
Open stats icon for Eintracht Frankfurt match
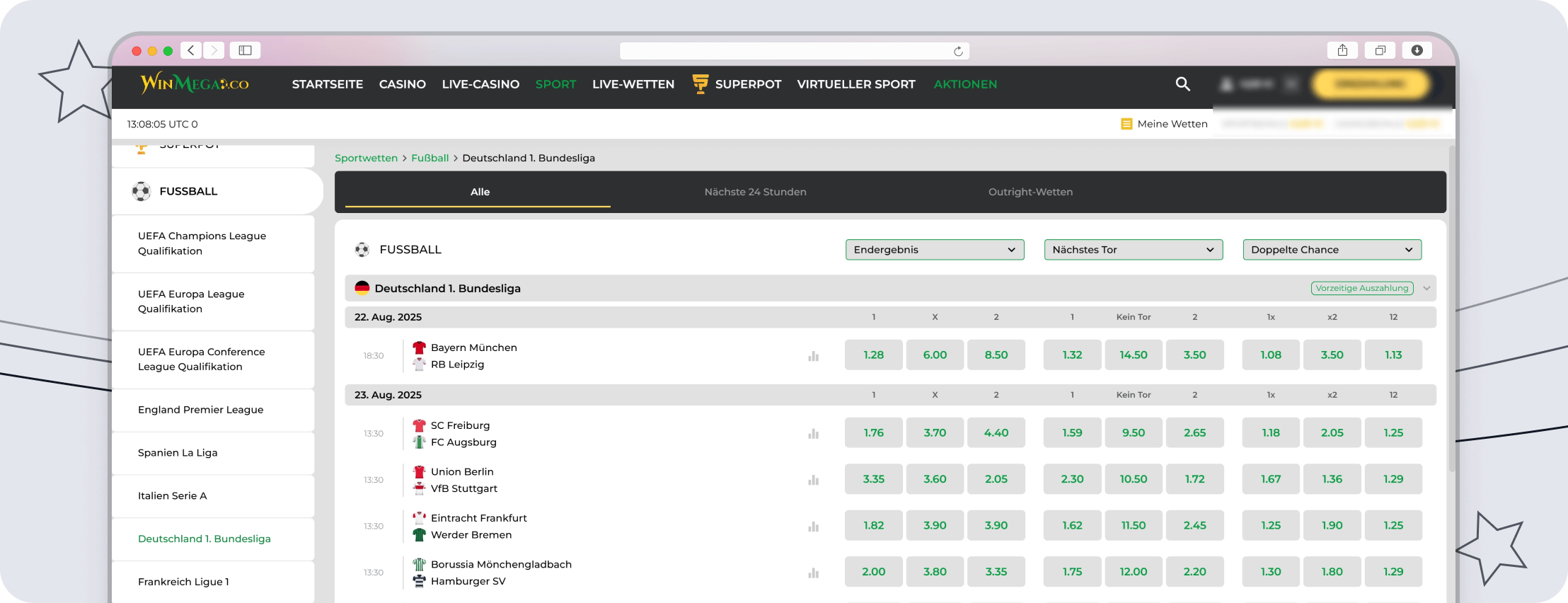813,527
